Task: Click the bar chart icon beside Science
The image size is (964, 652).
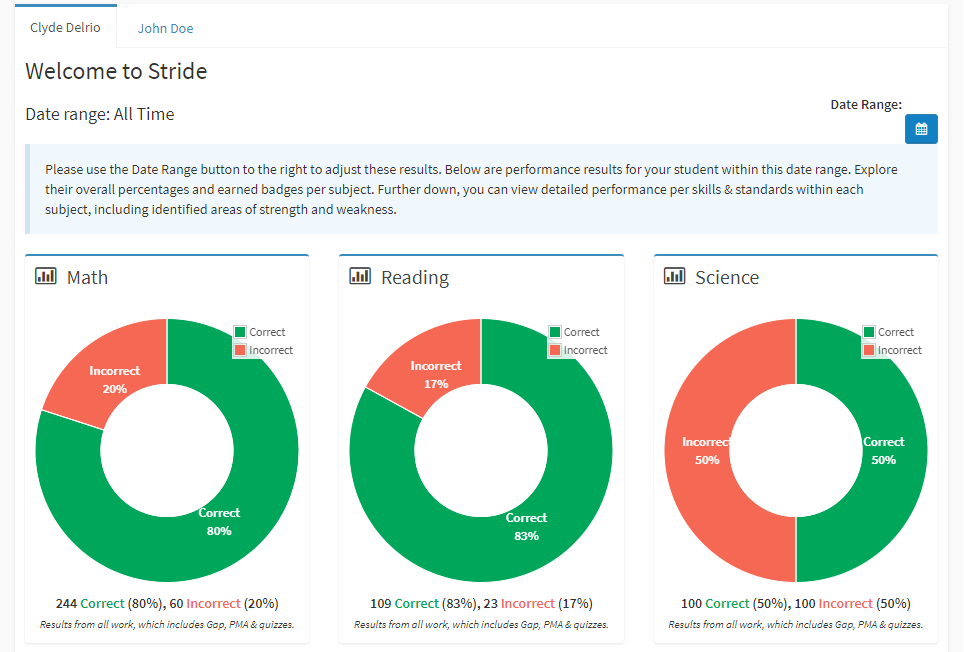Action: (674, 276)
